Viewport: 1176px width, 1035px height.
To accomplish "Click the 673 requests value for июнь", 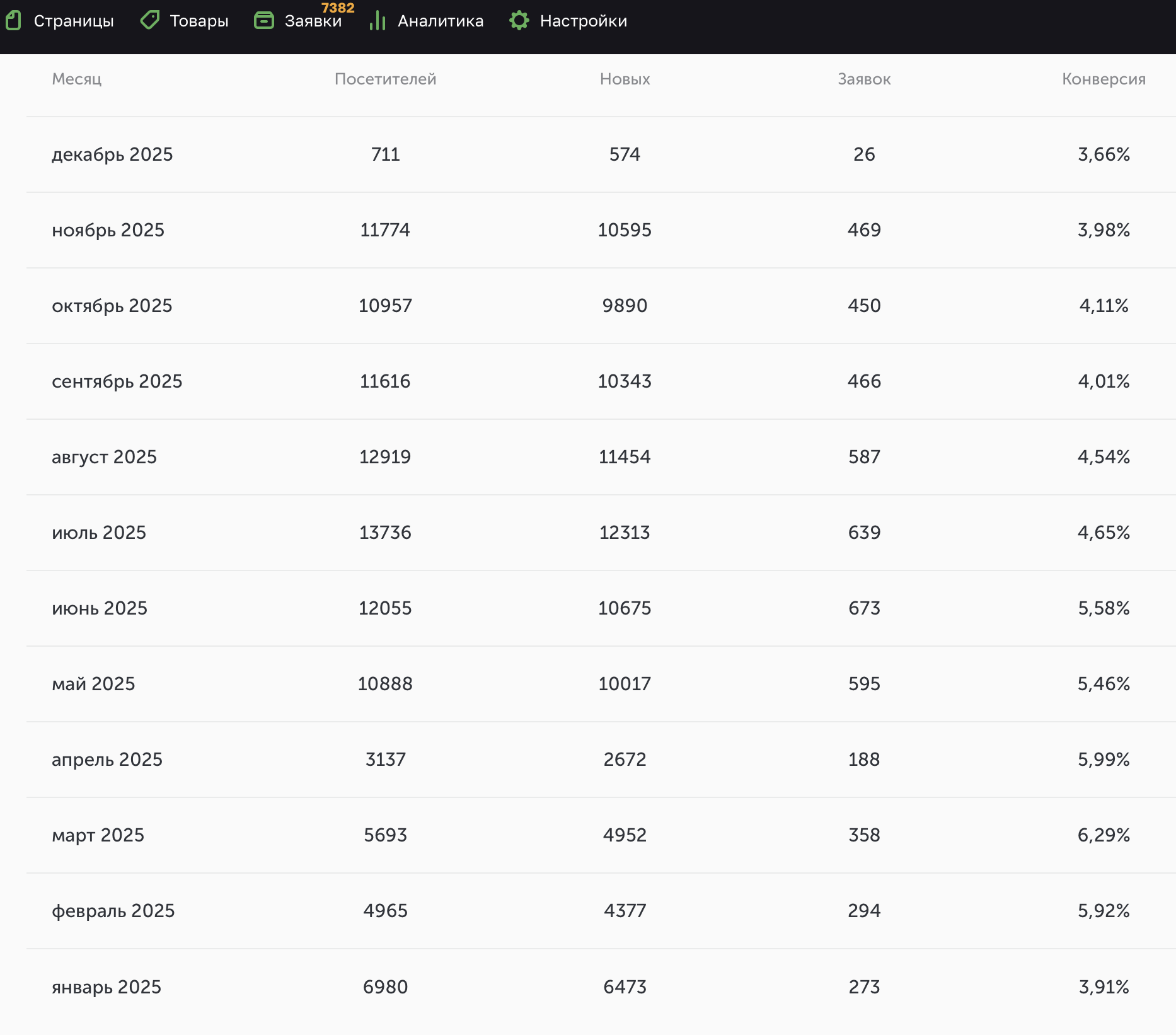I will pos(864,608).
